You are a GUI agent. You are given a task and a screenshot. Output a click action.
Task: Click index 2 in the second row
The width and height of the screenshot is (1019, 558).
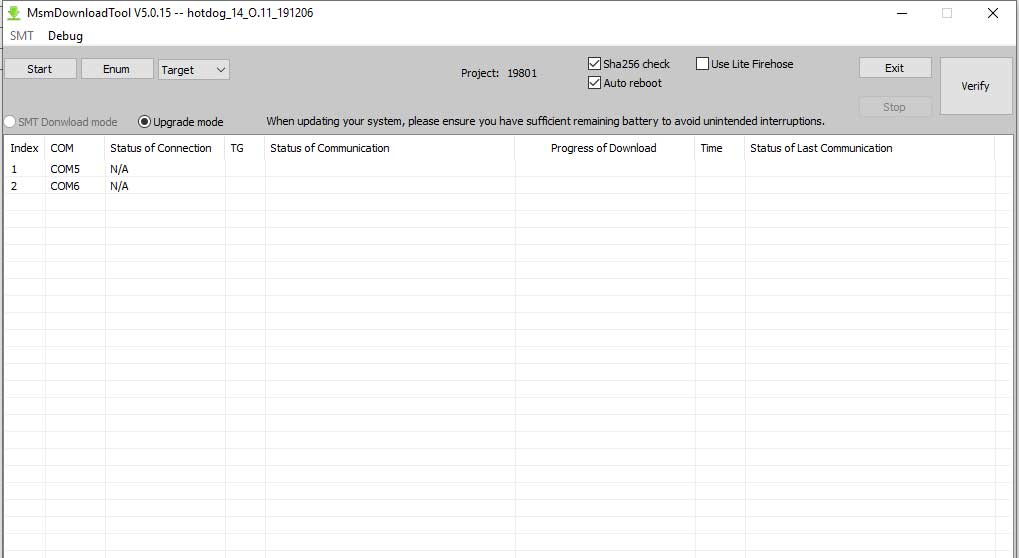coord(14,186)
